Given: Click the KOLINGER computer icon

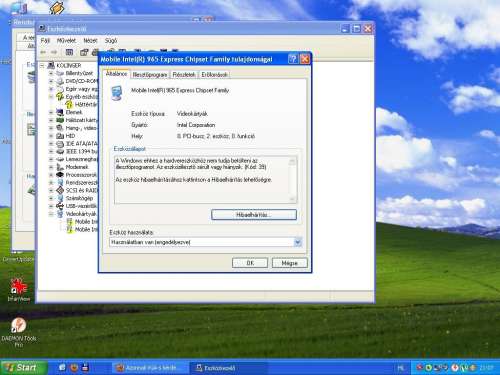Looking at the screenshot, I should 51,65.
